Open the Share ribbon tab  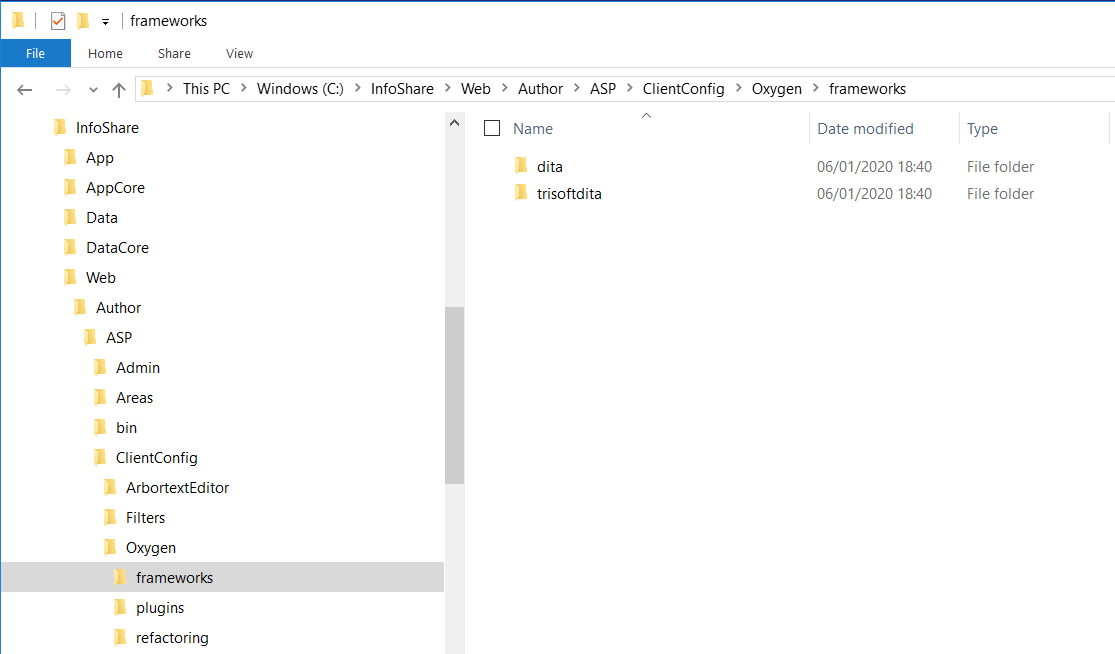tap(173, 53)
